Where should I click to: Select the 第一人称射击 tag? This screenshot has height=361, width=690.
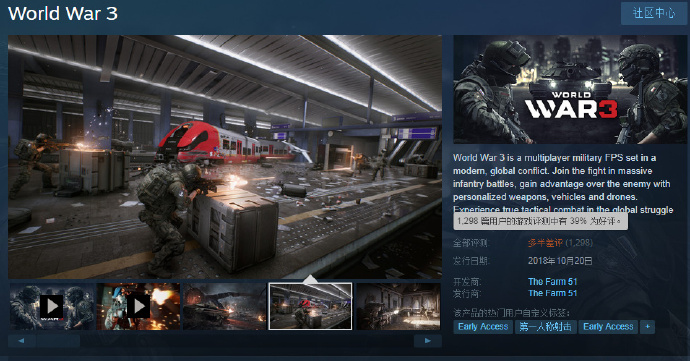[546, 327]
